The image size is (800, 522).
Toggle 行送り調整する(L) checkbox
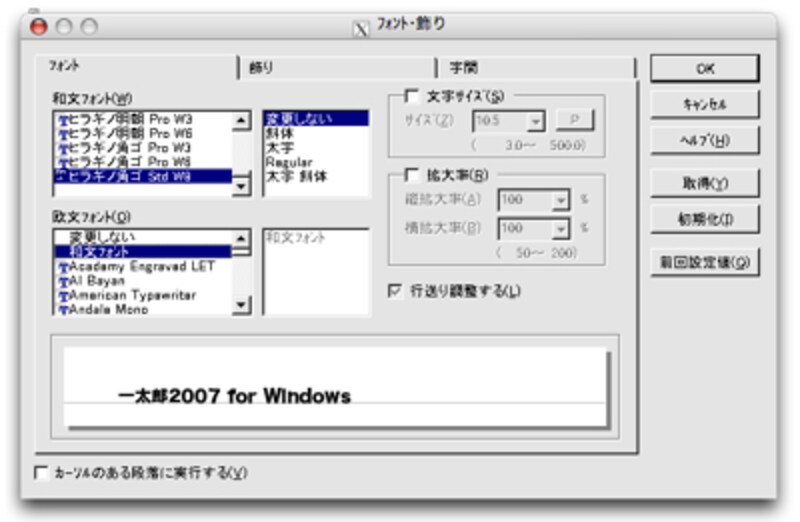(394, 291)
